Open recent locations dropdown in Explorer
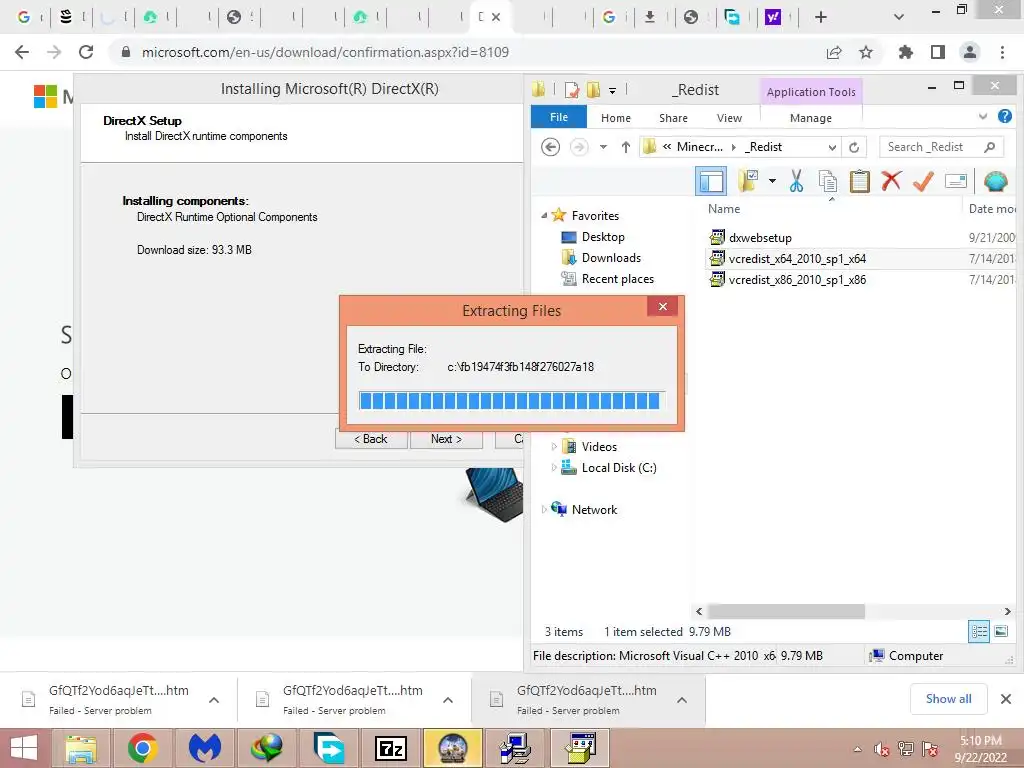The width and height of the screenshot is (1024, 768). coord(603,147)
